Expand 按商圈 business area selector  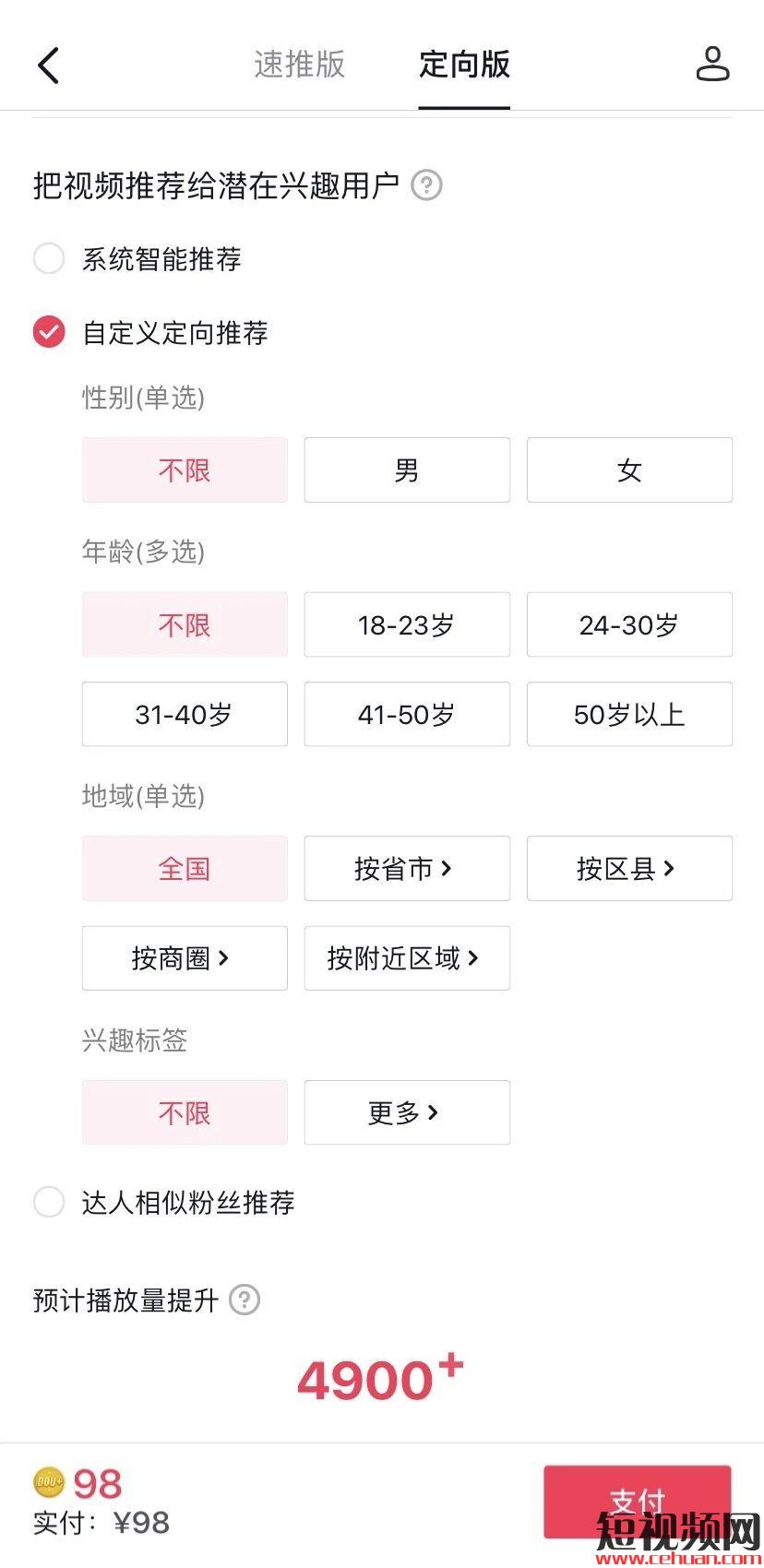point(185,958)
